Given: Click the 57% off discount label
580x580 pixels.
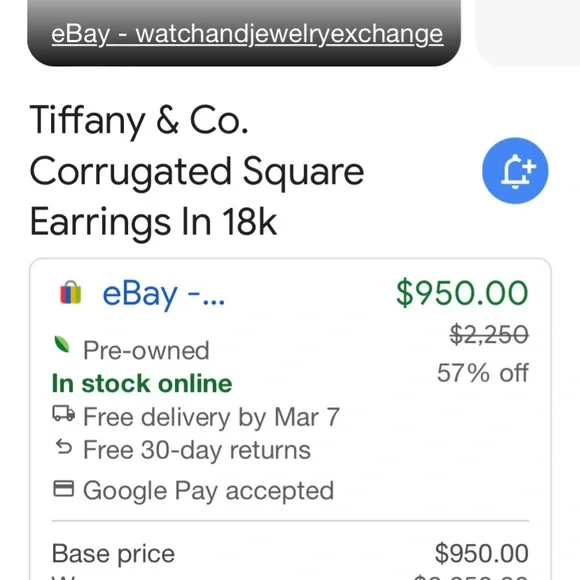Looking at the screenshot, I should (483, 372).
